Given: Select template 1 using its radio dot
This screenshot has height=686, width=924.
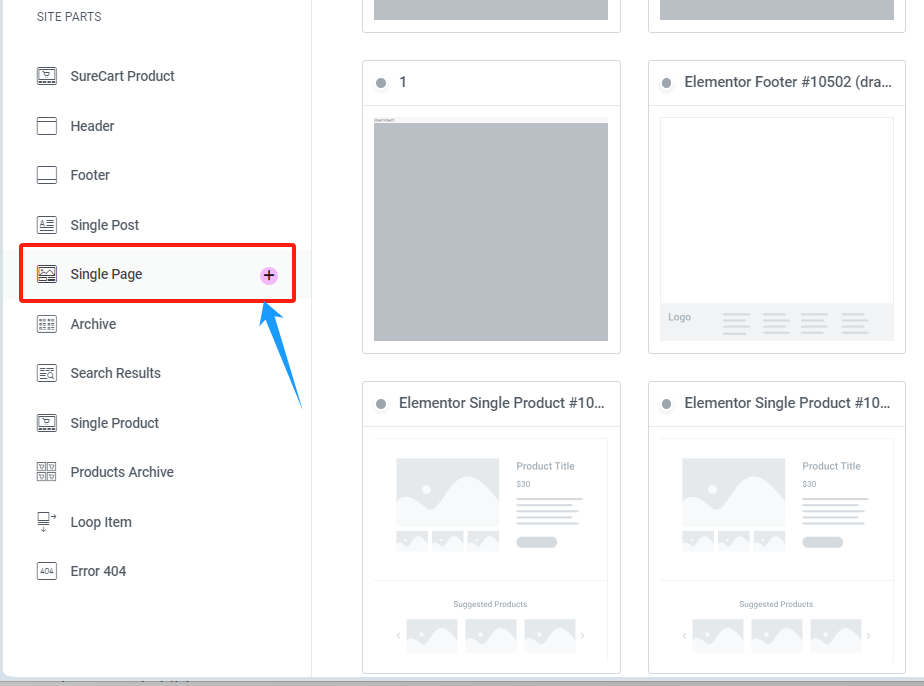Looking at the screenshot, I should pyautogui.click(x=381, y=82).
